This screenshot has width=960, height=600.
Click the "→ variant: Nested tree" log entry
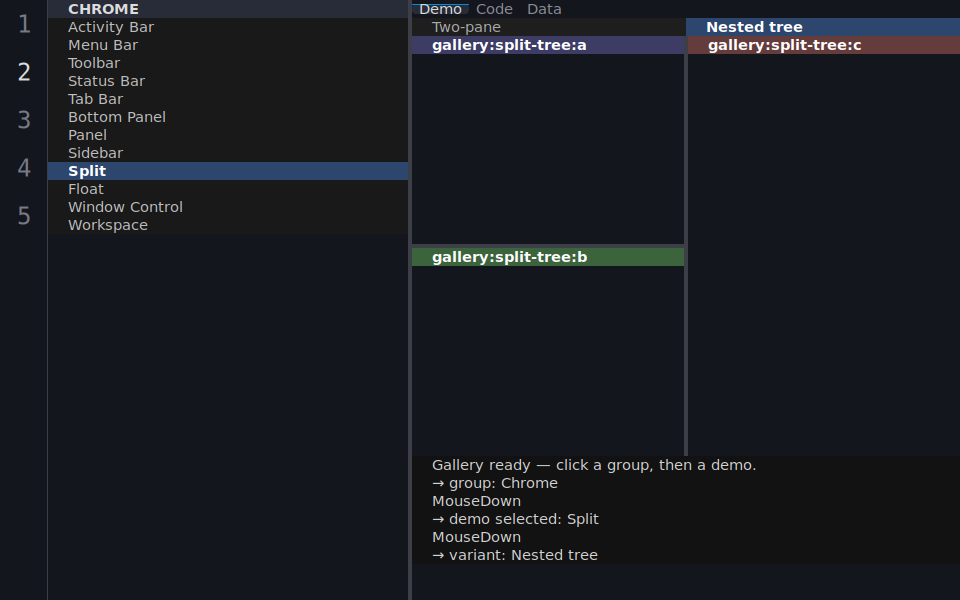[686, 555]
